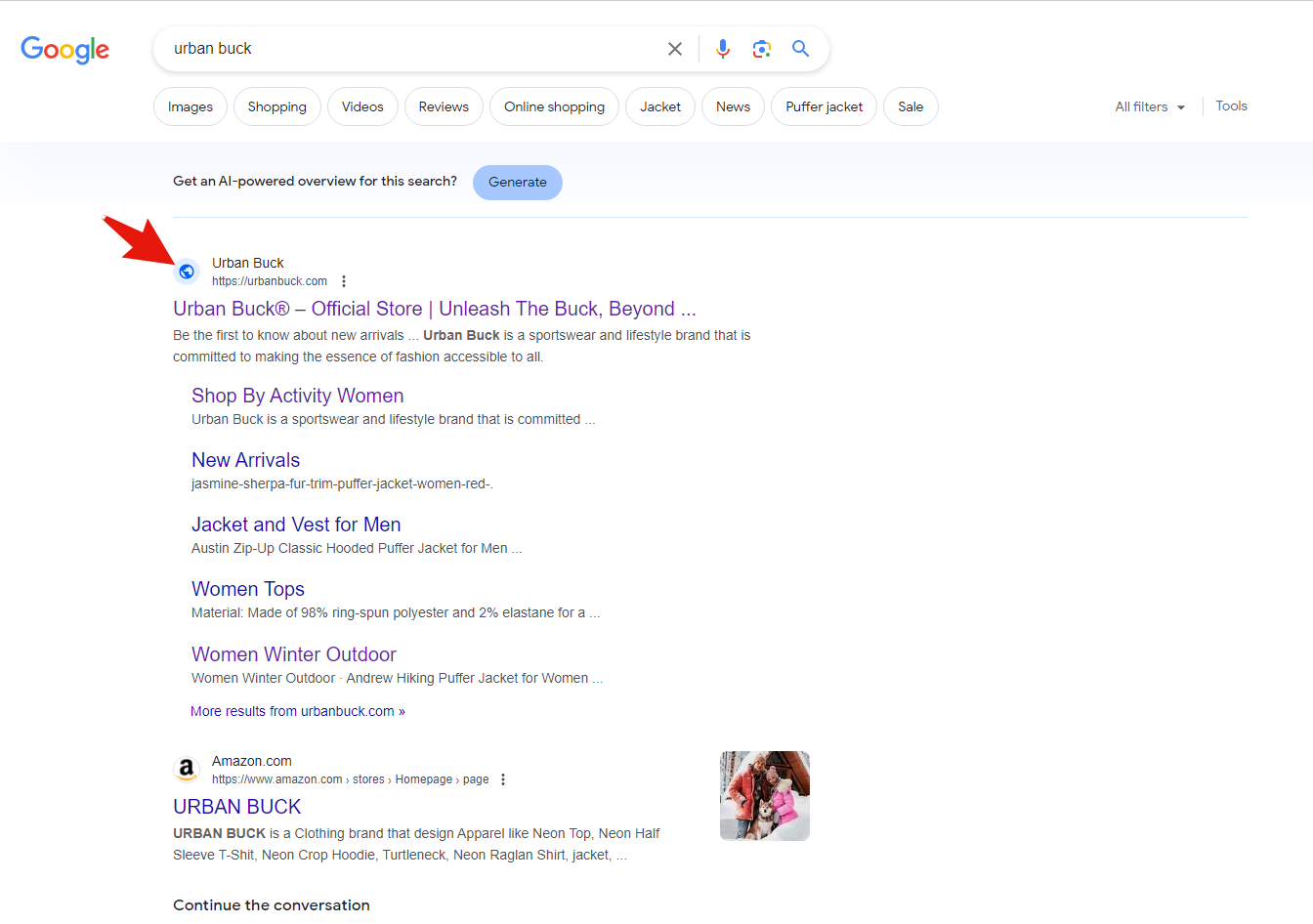Open the Urban Buck Official Store result
The height and width of the screenshot is (924, 1313).
(x=435, y=309)
